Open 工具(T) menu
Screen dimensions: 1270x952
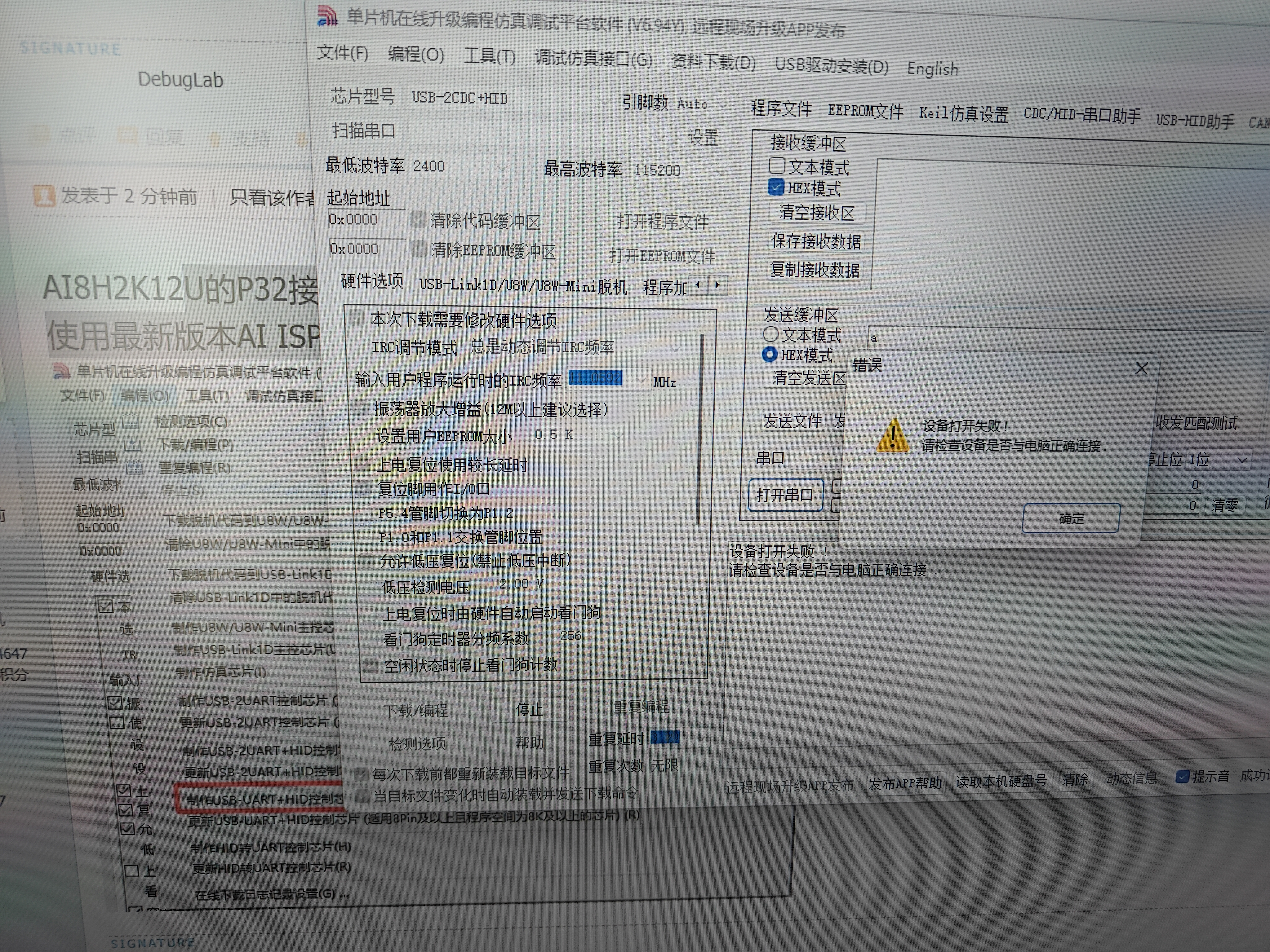[x=489, y=56]
